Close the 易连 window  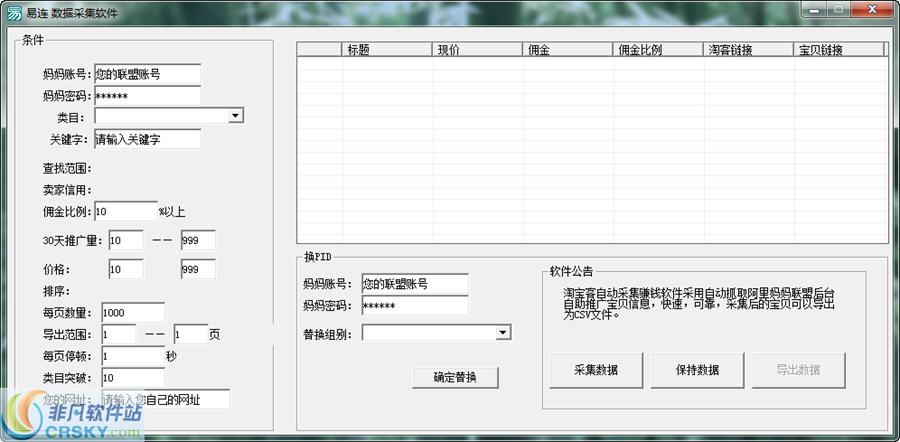872,9
